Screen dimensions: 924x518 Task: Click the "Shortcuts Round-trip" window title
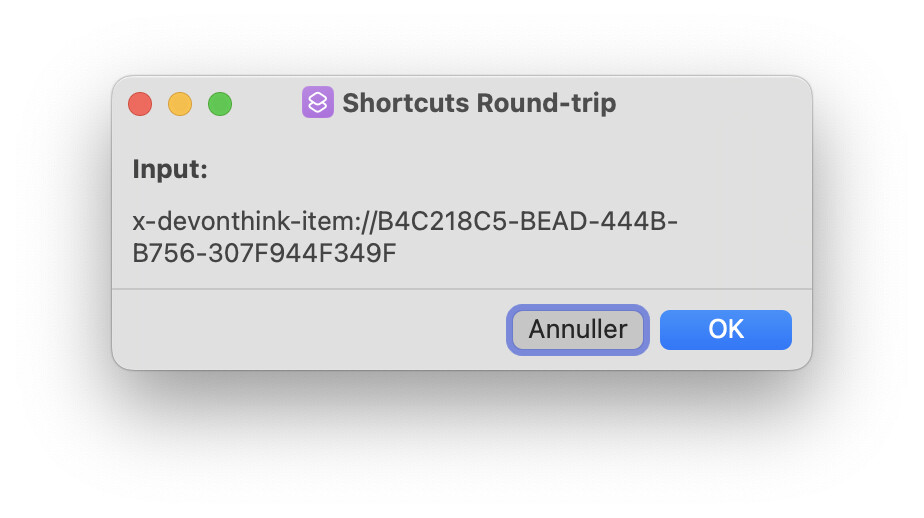pos(478,103)
